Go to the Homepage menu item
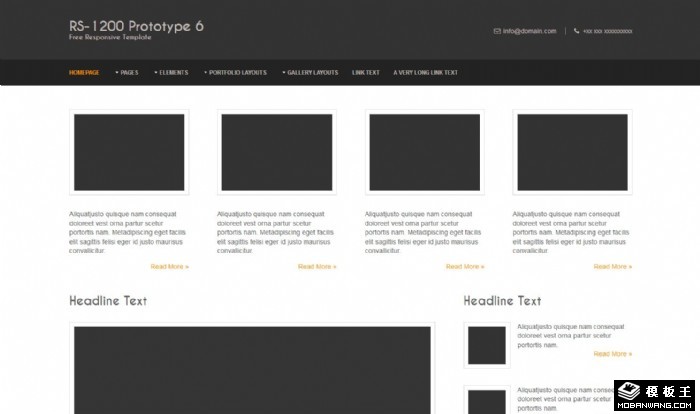 [x=84, y=72]
